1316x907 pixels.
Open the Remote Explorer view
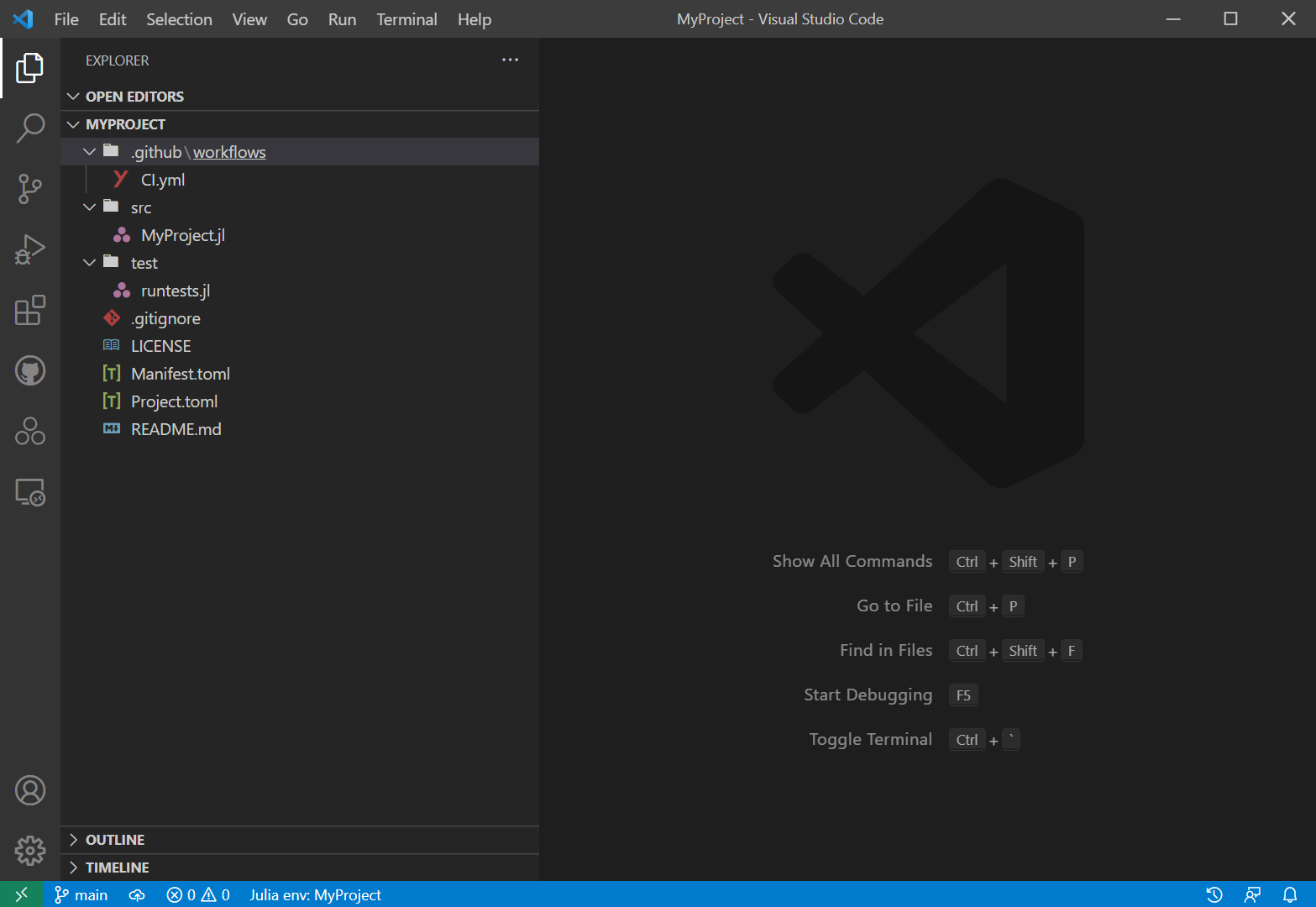[30, 492]
